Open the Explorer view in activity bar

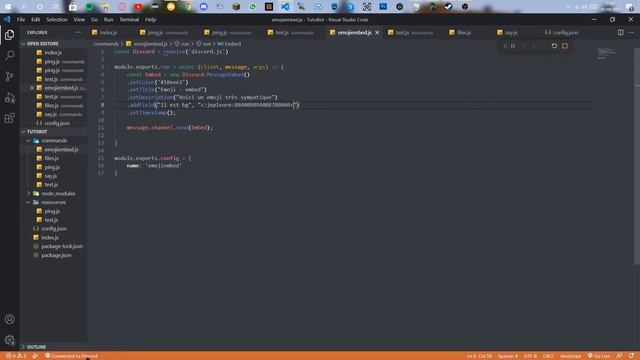point(9,35)
